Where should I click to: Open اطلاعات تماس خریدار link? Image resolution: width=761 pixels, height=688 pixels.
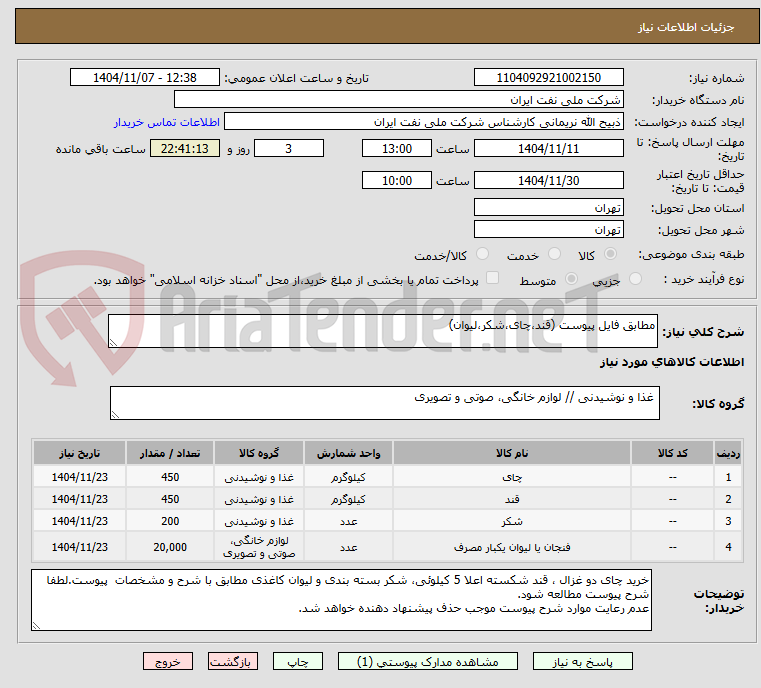(x=166, y=122)
